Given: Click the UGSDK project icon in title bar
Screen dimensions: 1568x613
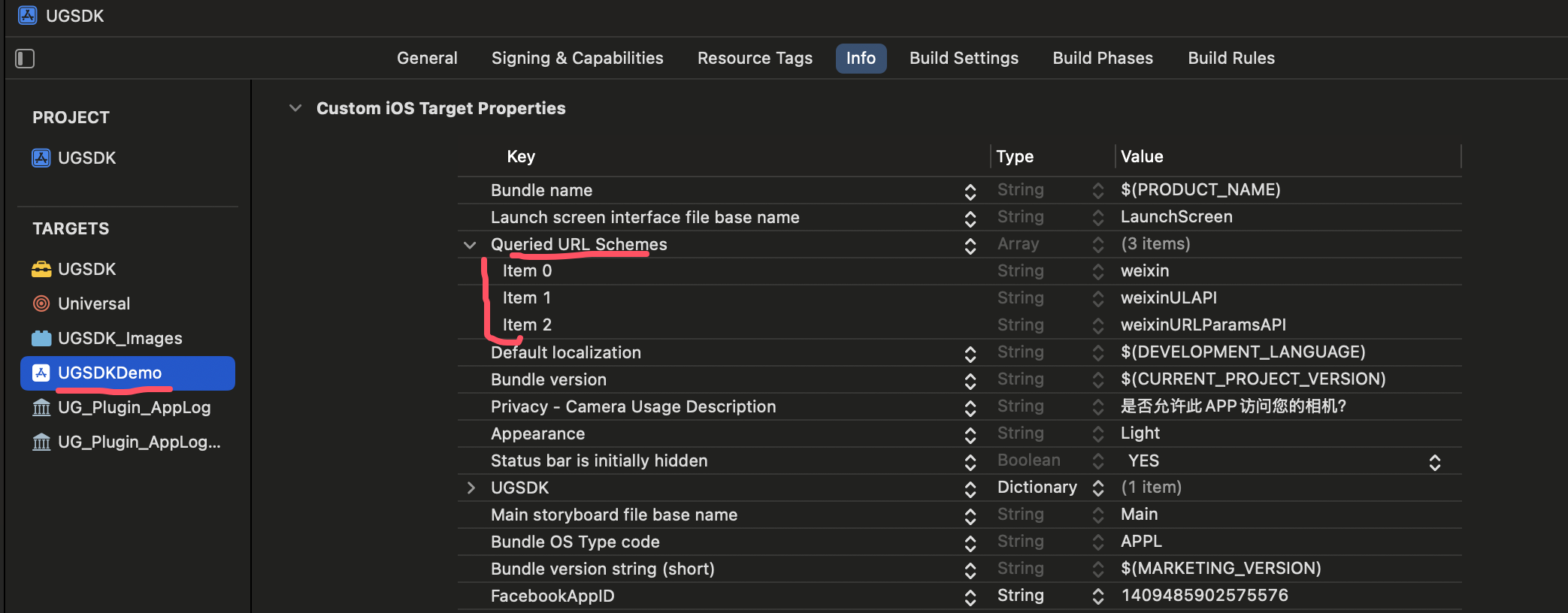Looking at the screenshot, I should point(28,15).
